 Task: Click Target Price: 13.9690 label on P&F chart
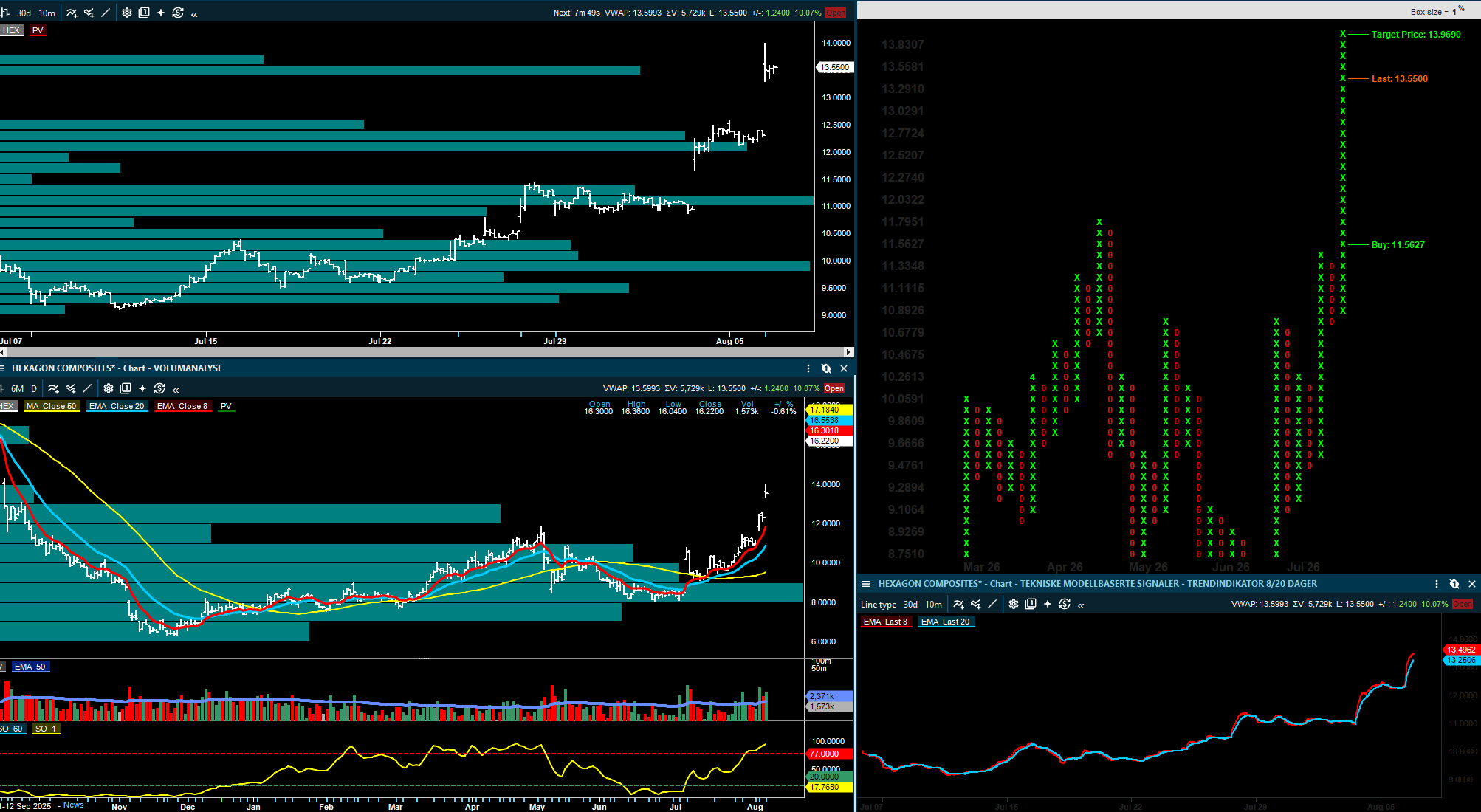1415,35
